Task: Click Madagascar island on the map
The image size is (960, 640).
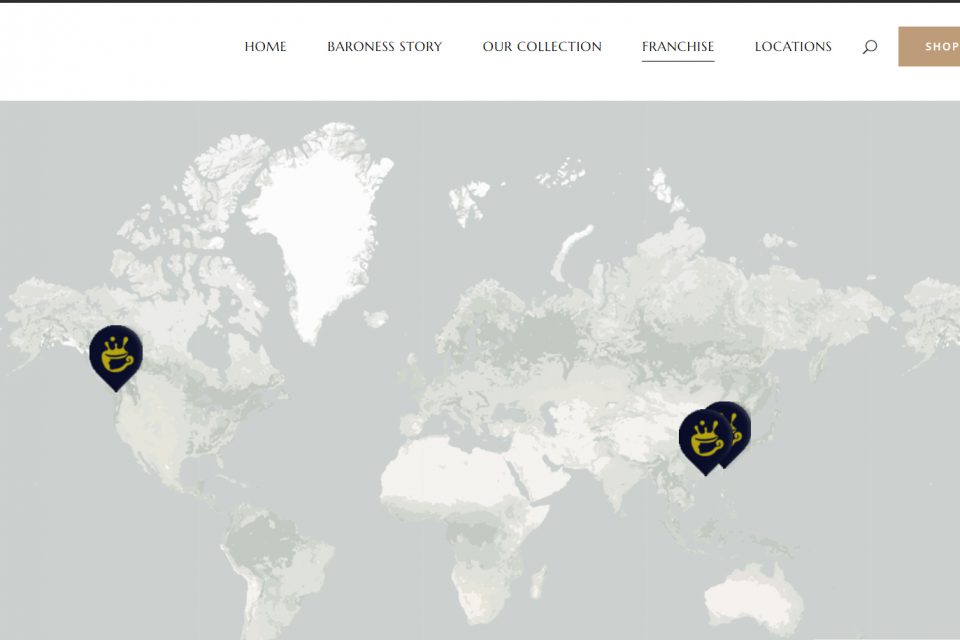Action: [x=538, y=581]
